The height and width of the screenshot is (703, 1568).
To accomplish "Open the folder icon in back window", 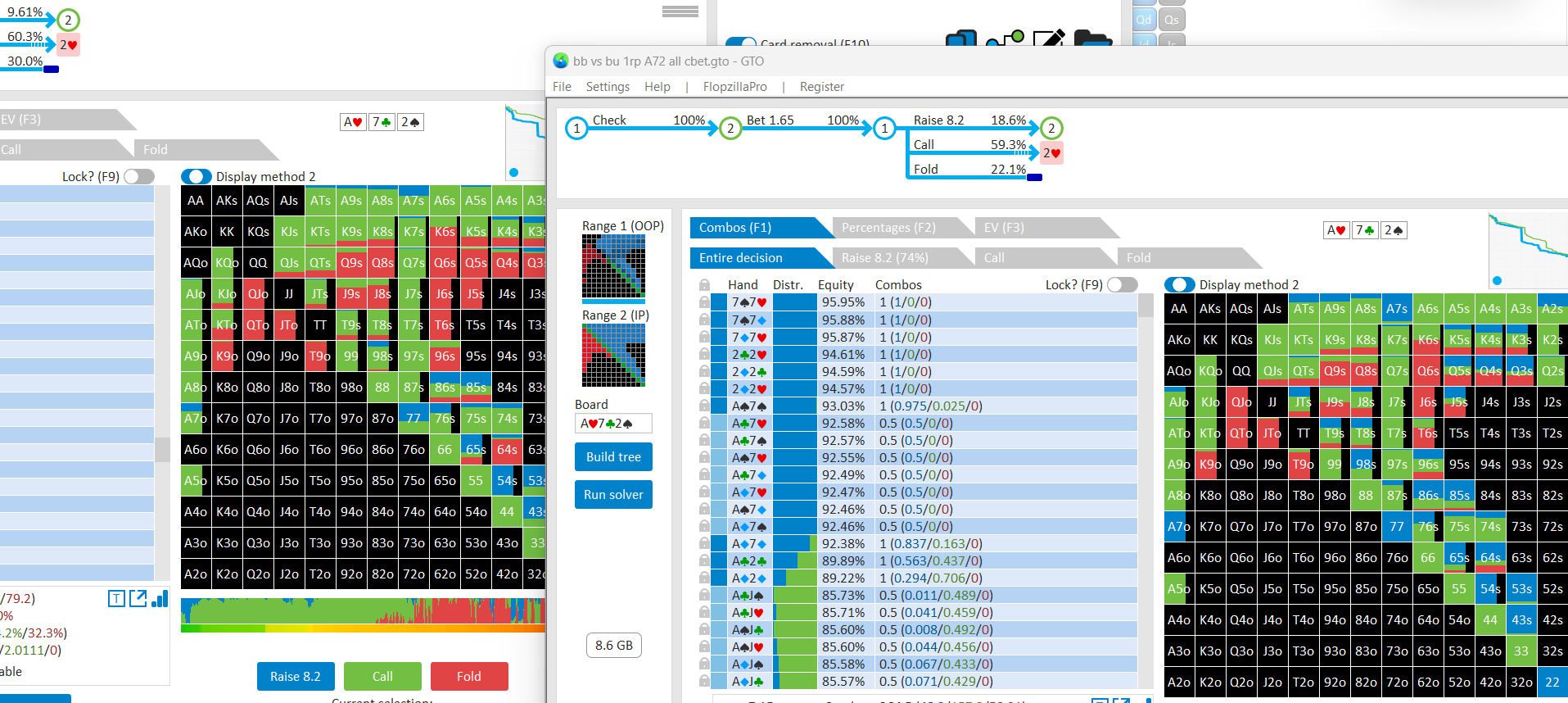I will point(1092,38).
